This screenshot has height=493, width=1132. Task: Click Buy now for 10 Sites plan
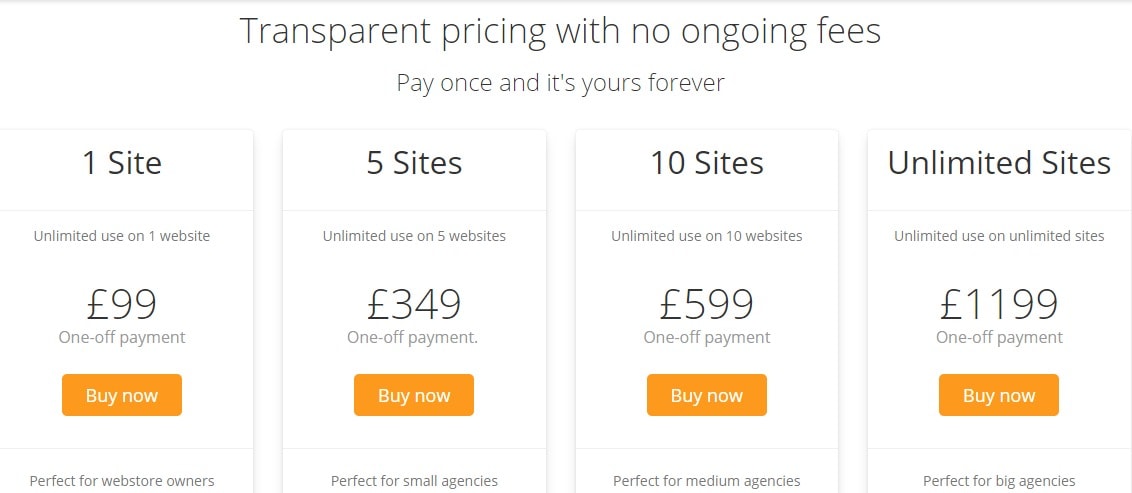(707, 395)
